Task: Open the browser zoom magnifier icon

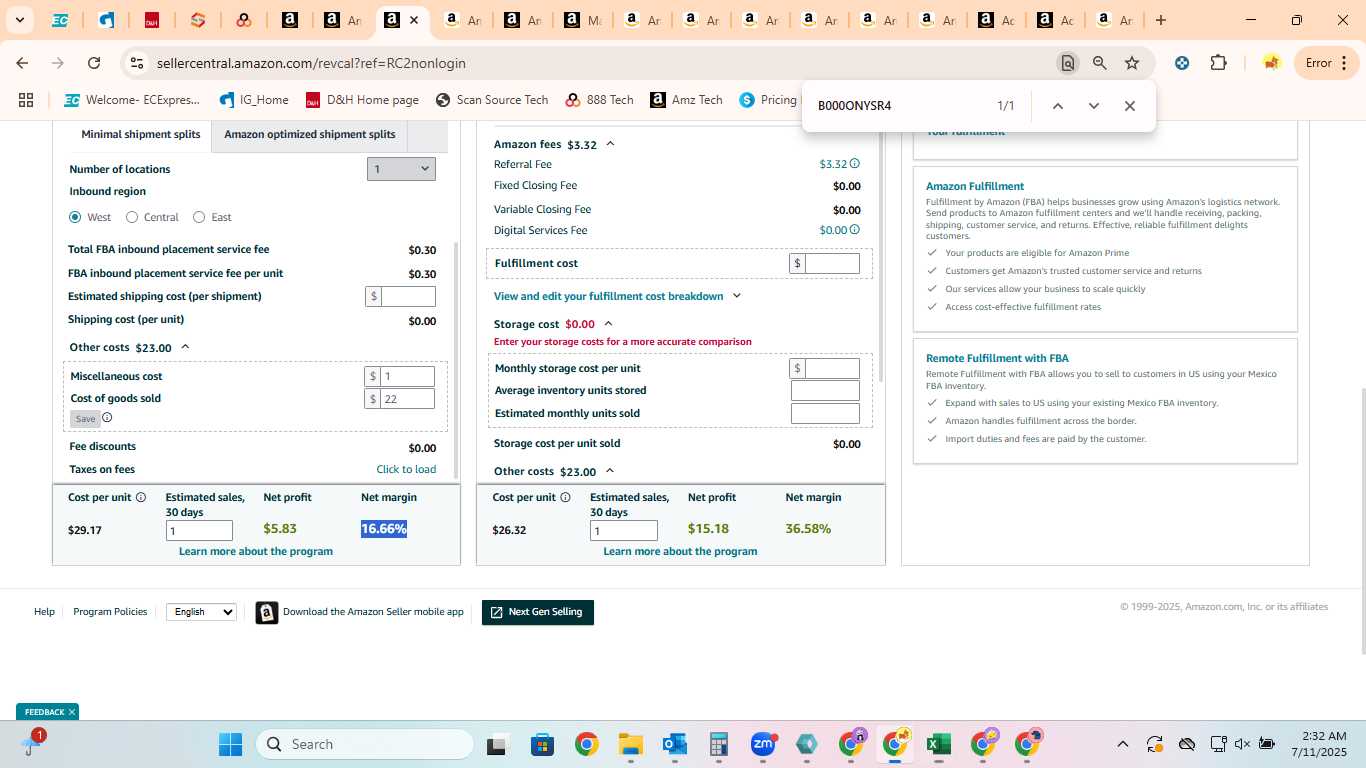Action: [x=1100, y=63]
